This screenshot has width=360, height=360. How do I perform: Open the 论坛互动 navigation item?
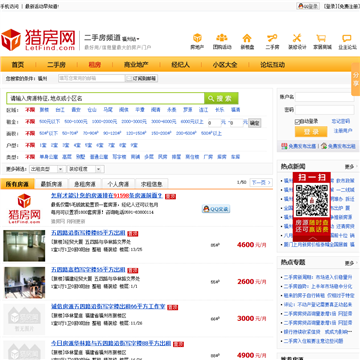273,65
